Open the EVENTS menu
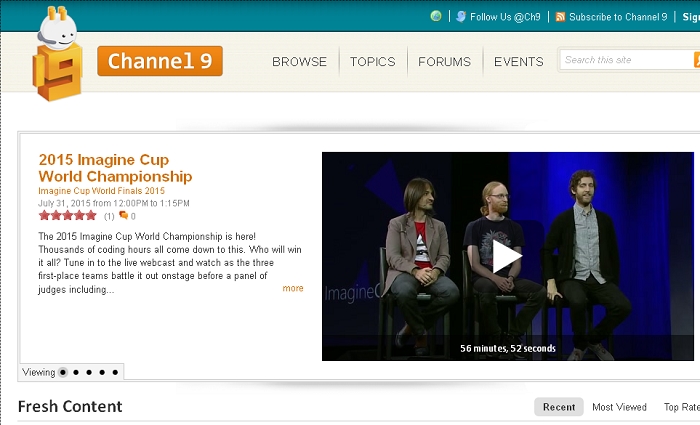Viewport: 700px width, 425px height. [518, 62]
